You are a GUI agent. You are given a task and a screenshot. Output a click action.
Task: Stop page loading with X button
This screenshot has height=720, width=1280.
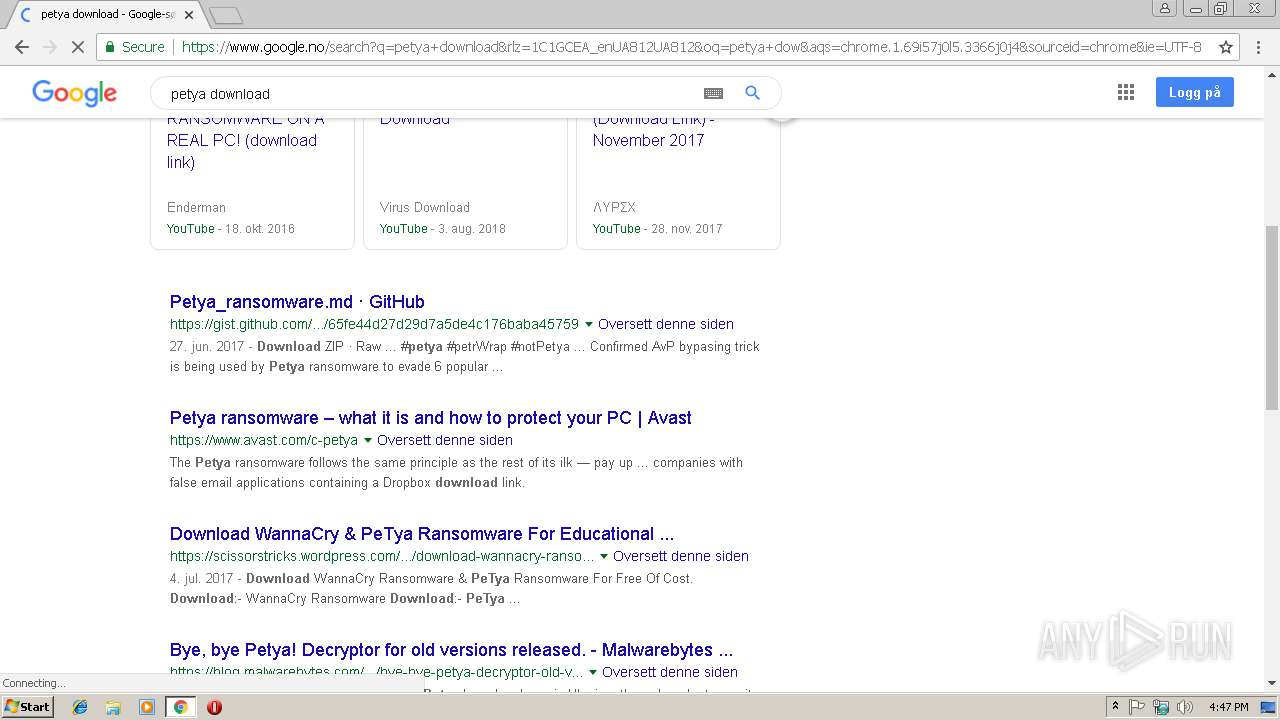(77, 47)
